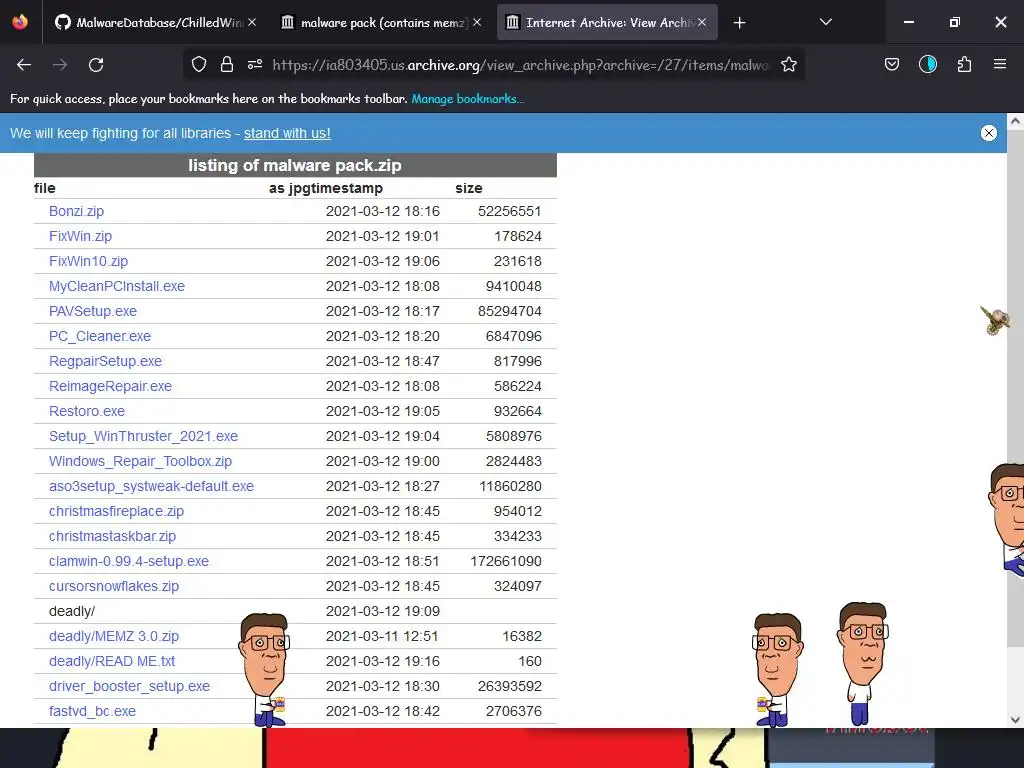Viewport: 1024px width, 768px height.
Task: Click the size column header
Action: pyautogui.click(x=468, y=188)
